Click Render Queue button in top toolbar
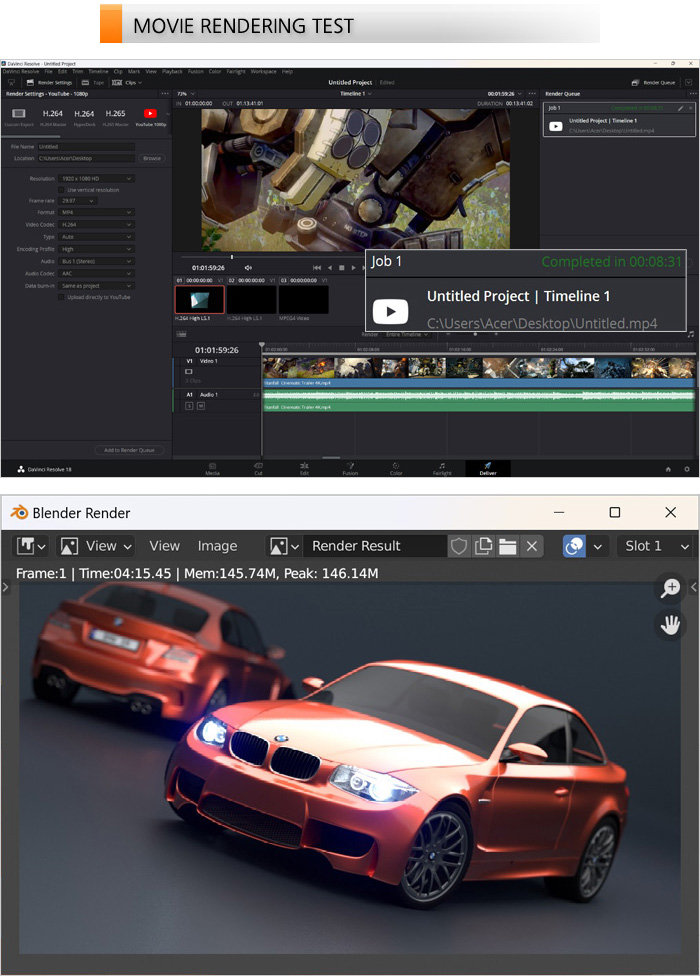Viewport: 700px width, 979px height. coord(653,82)
